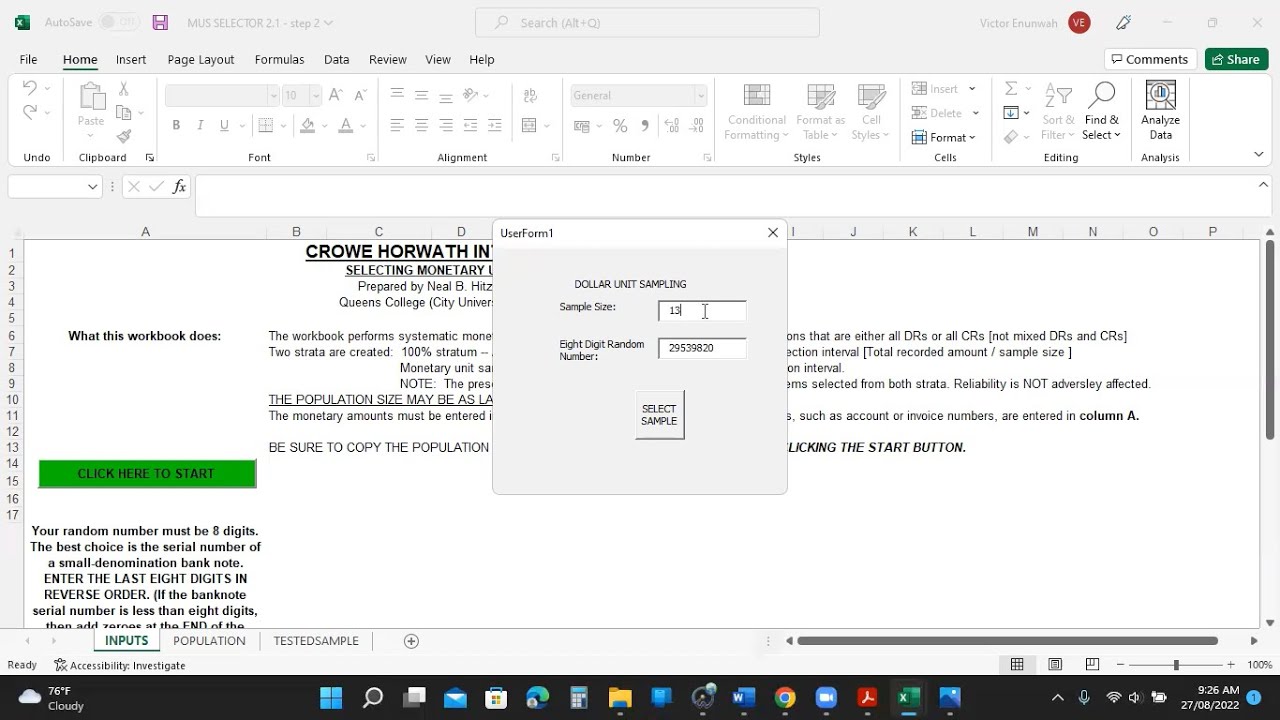
Task: Open Format as Table menu
Action: pos(820,112)
